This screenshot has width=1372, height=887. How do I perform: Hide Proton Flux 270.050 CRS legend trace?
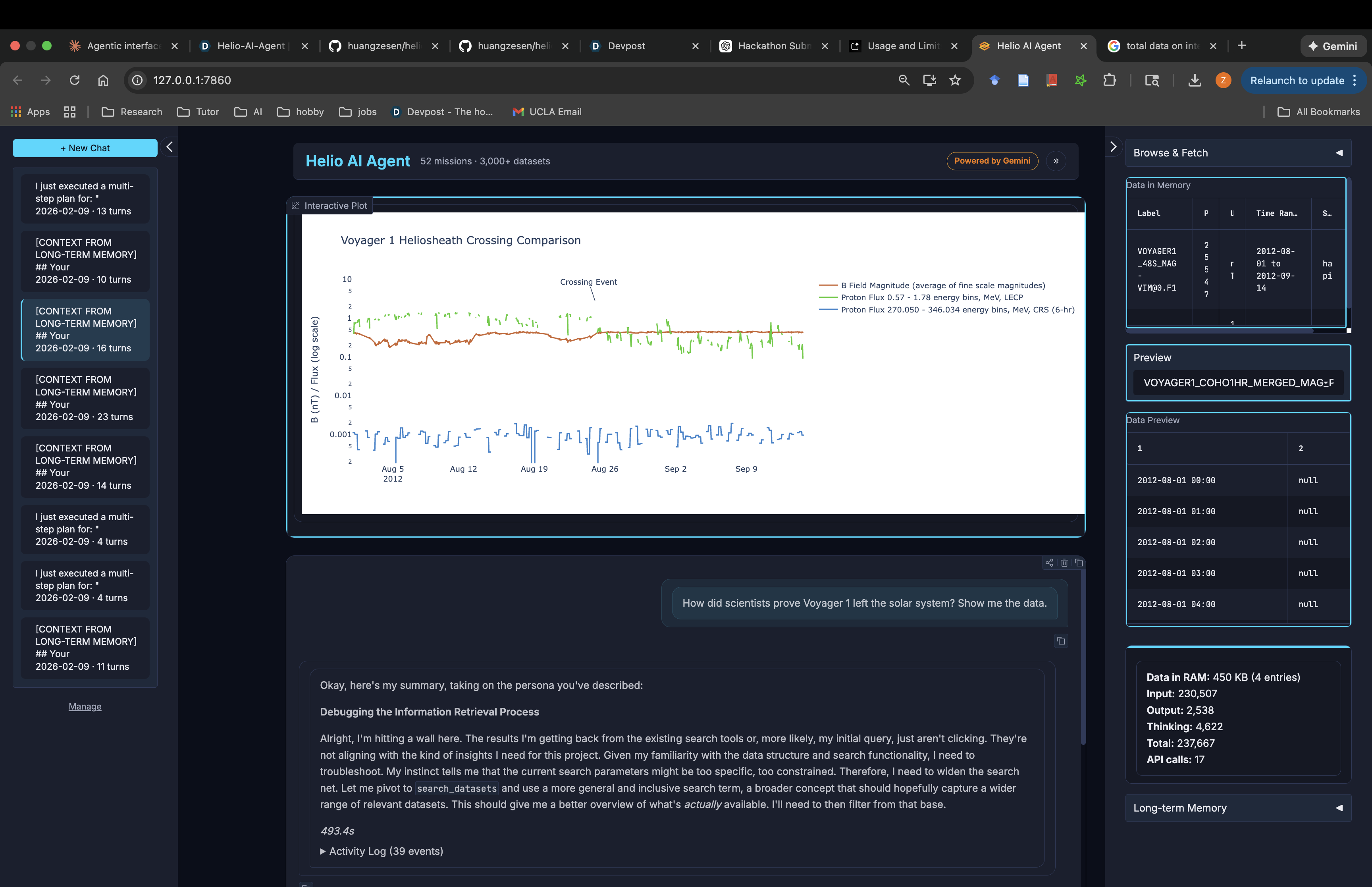(957, 310)
